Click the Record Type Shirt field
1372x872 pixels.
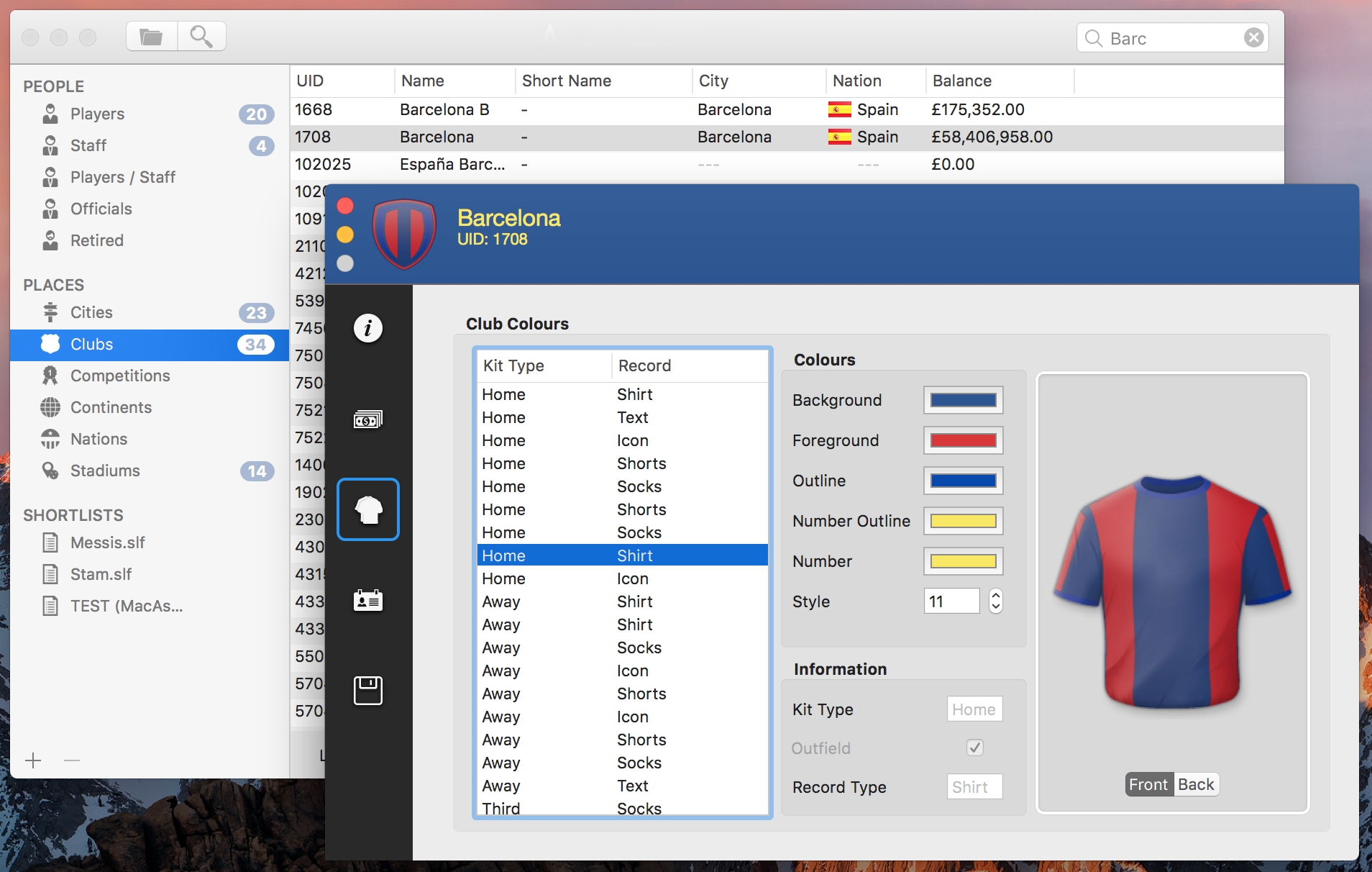975,787
